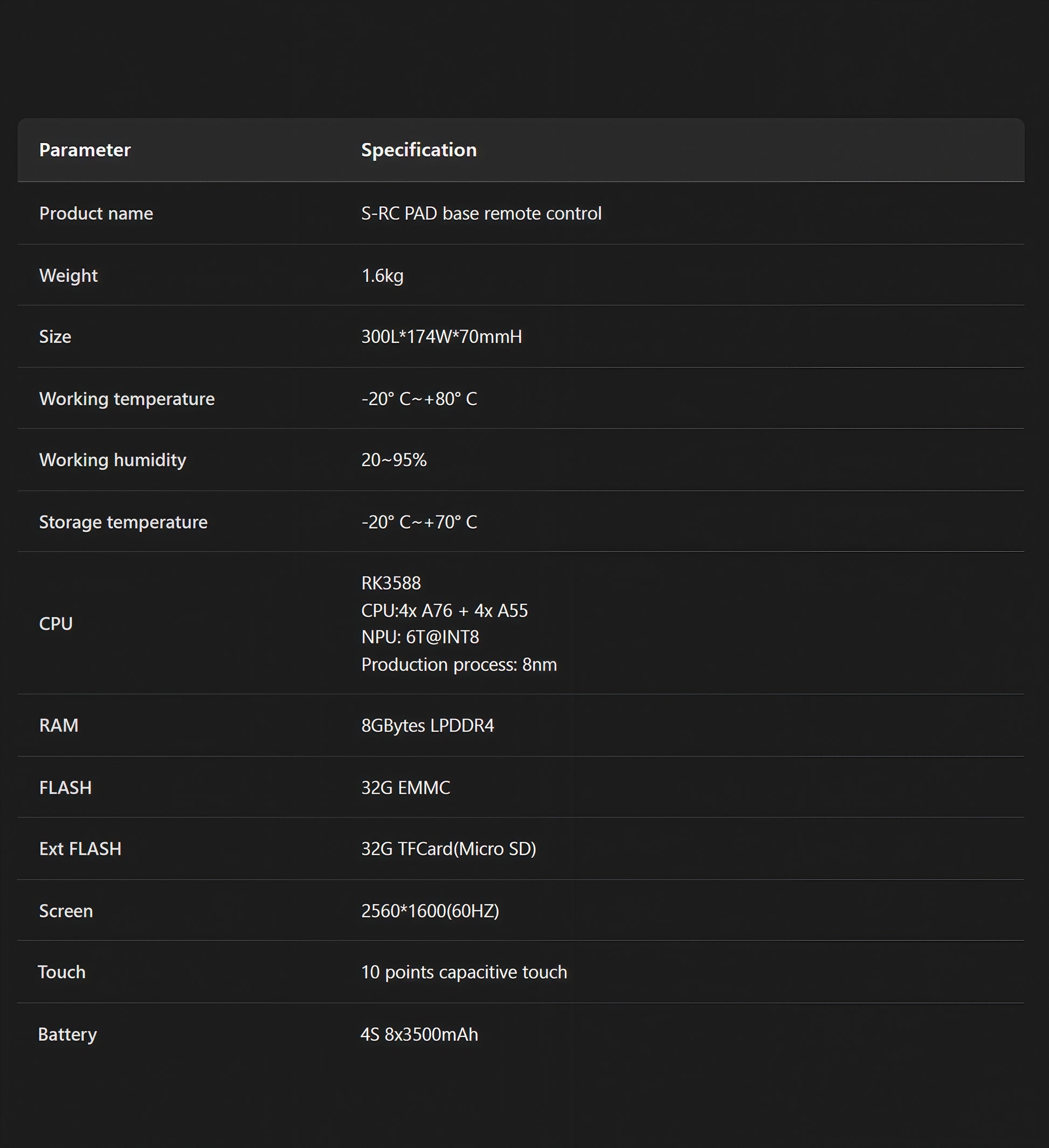The width and height of the screenshot is (1049, 1148).
Task: Click the FLASH value 32G EMMC
Action: tap(406, 788)
